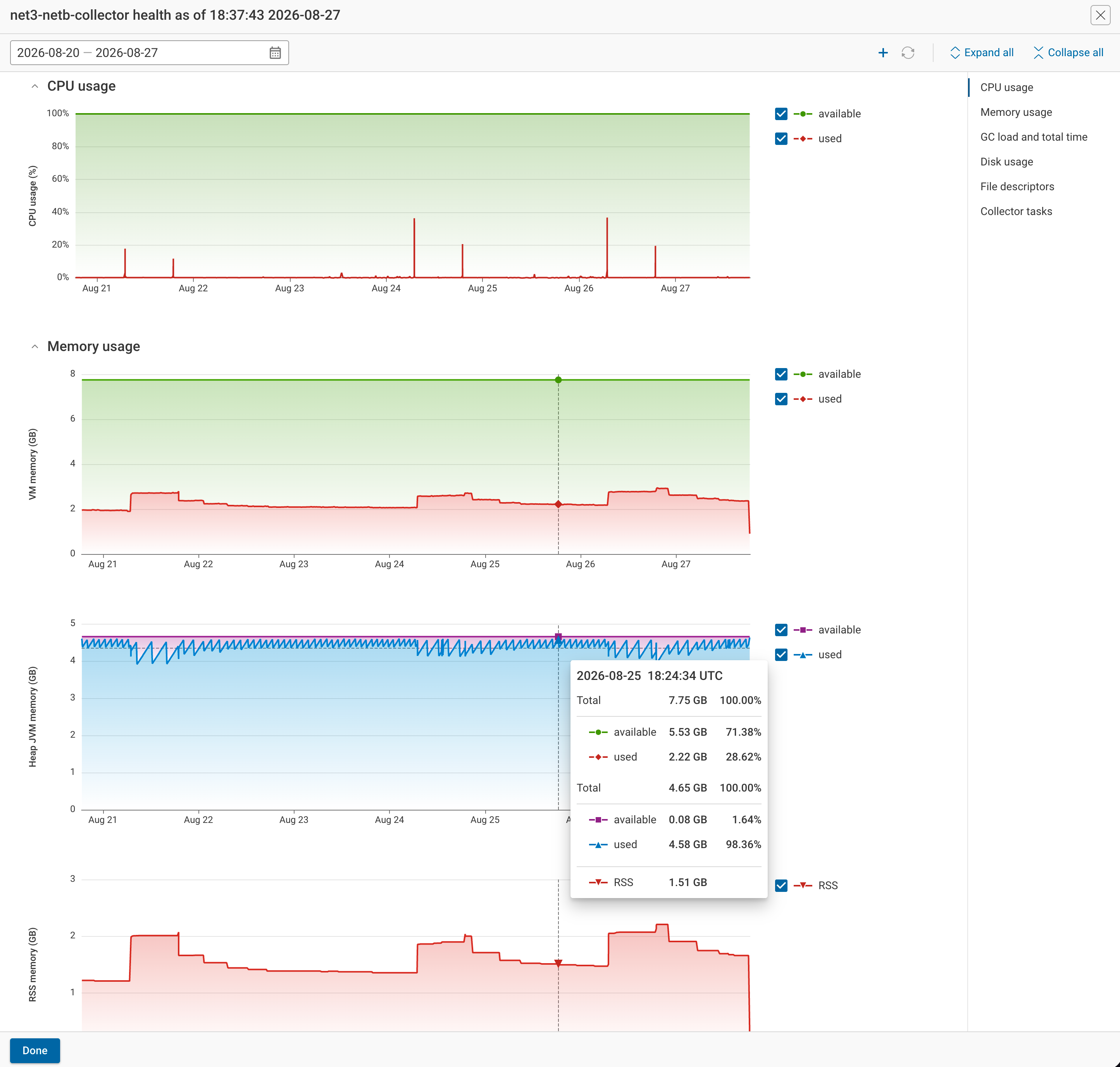Click the Collapse all label
This screenshot has width=1120, height=1067.
1075,53
